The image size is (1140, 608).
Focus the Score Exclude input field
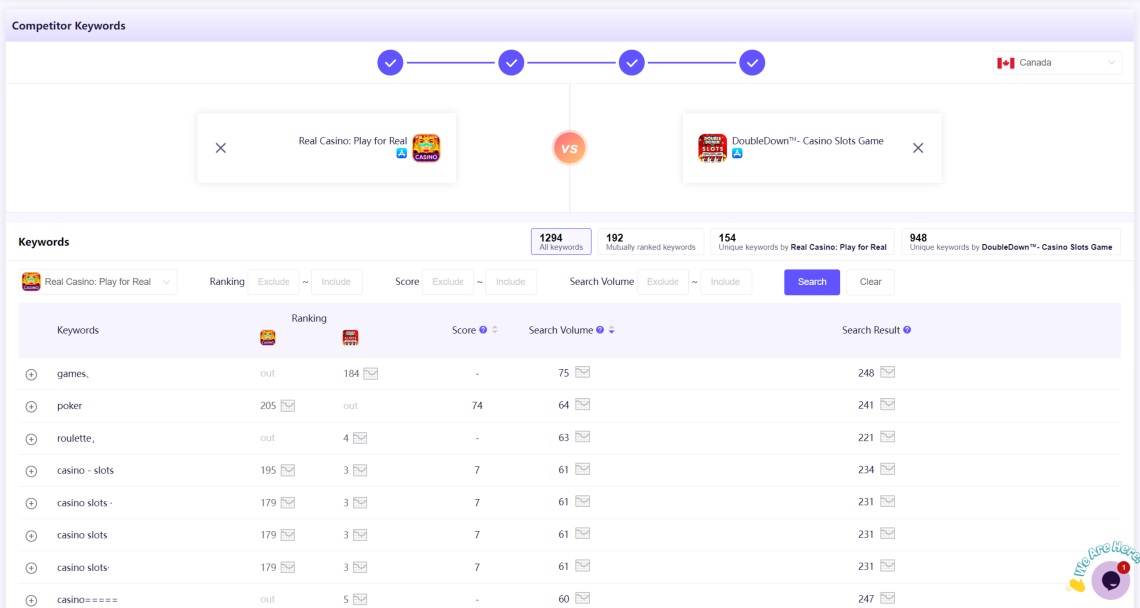[448, 282]
